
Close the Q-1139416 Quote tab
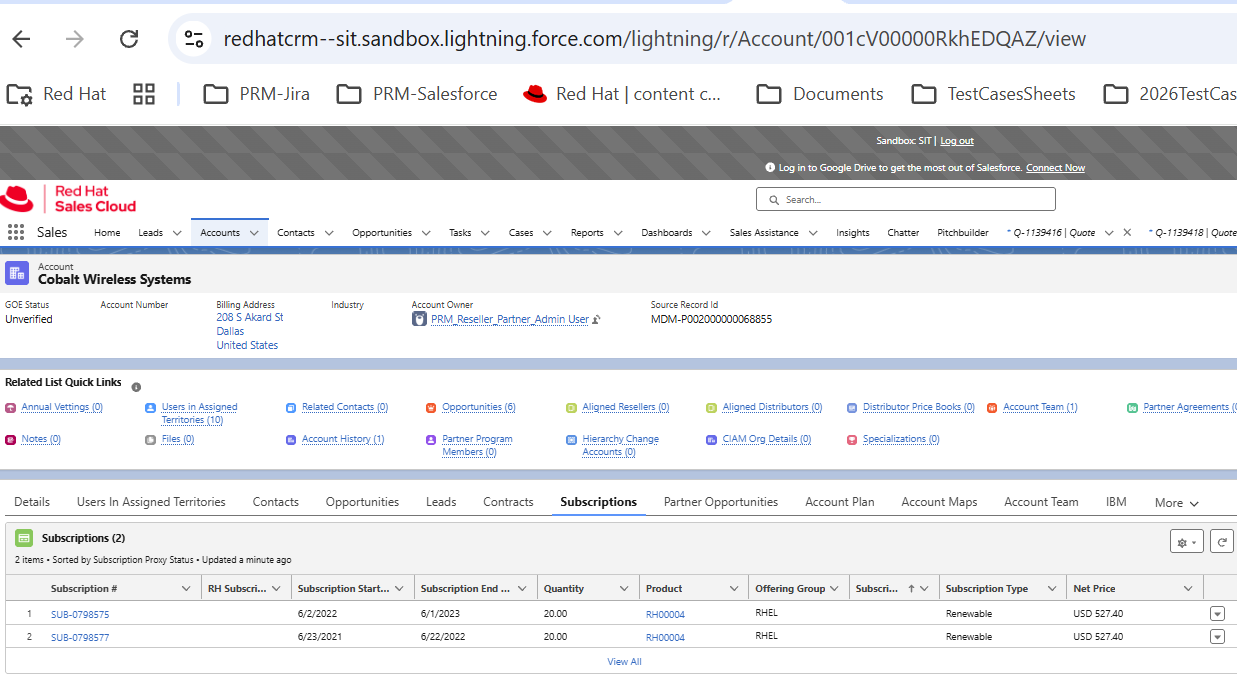coord(1127,232)
